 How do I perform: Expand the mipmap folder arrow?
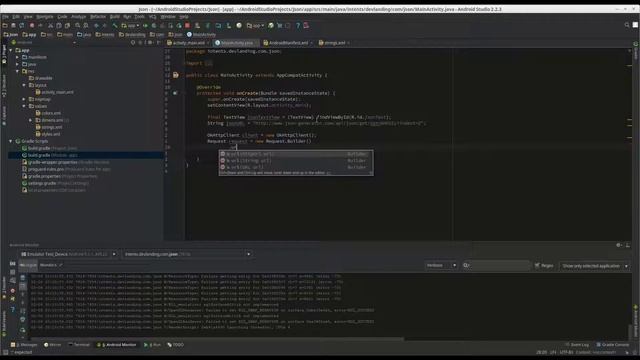click(x=24, y=99)
